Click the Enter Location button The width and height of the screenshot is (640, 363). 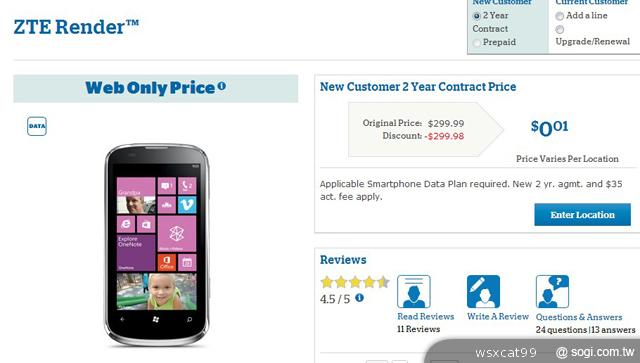582,215
